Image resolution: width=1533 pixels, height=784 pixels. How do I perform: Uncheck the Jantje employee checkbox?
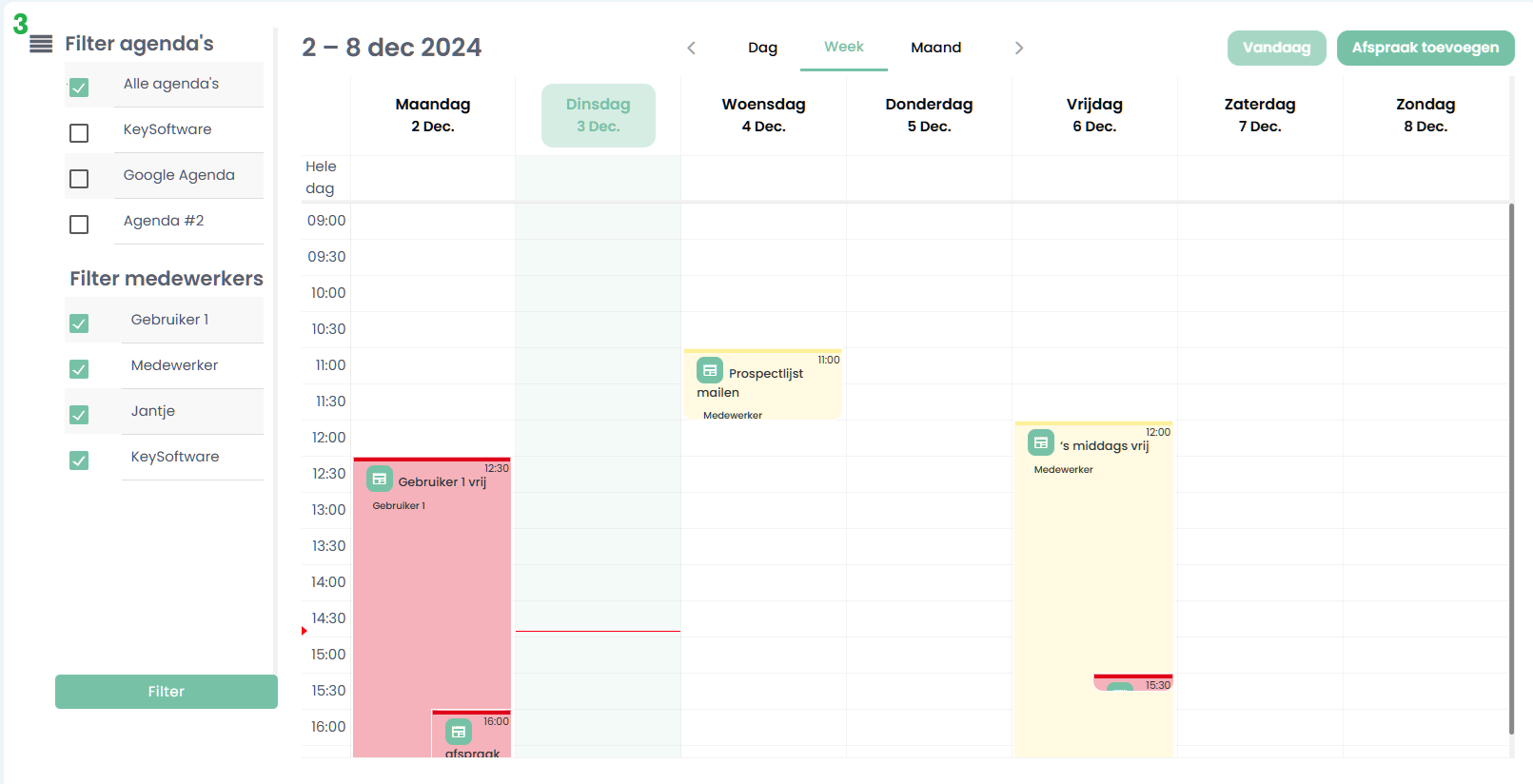click(79, 415)
